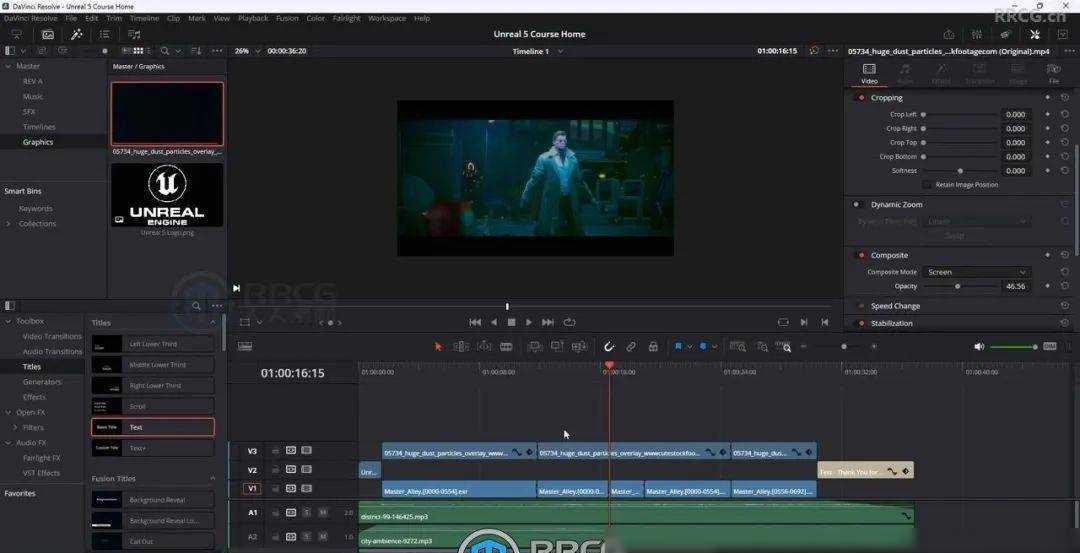Screen dimensions: 1080x553
Task: Collapse the Master bin tree
Action: [x=8, y=66]
